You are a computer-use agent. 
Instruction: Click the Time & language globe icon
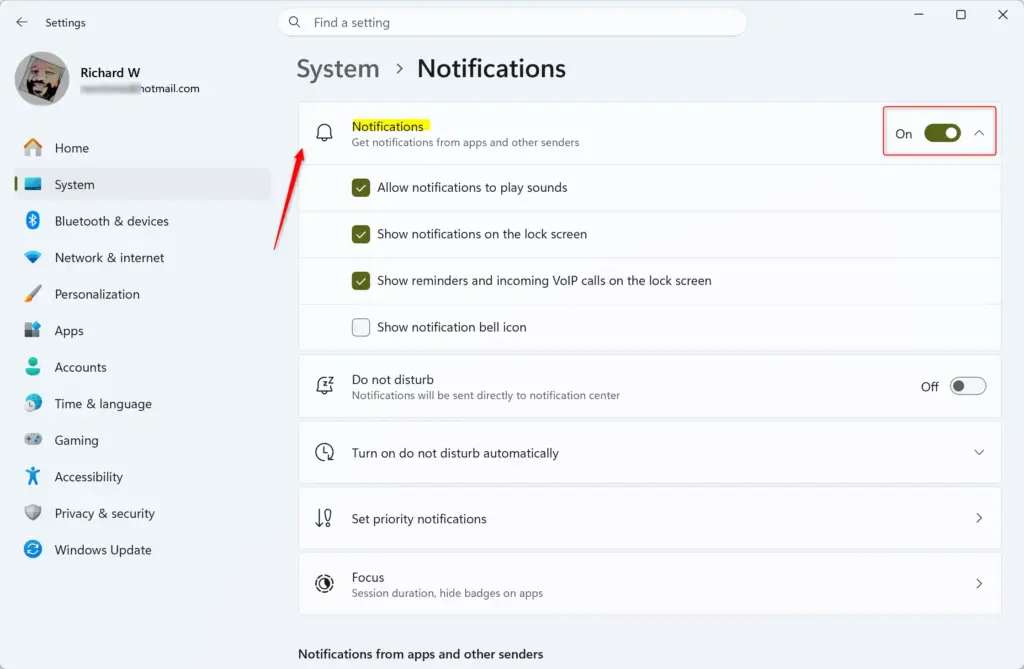point(33,403)
